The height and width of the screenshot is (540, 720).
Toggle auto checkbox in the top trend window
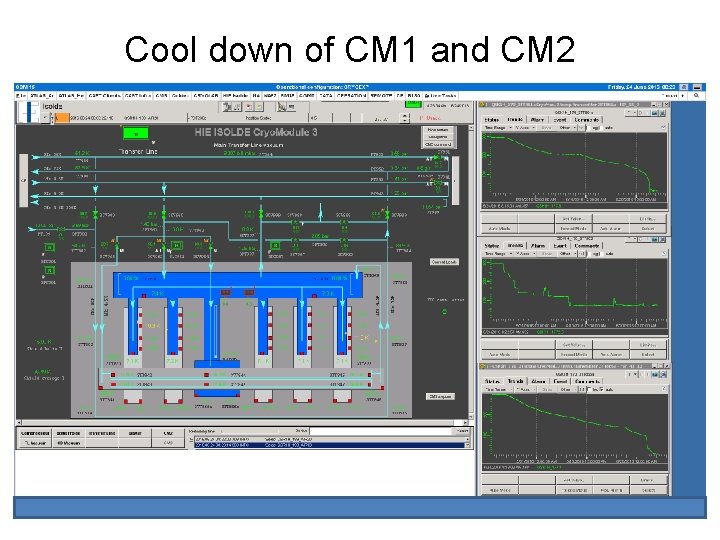(x=602, y=128)
